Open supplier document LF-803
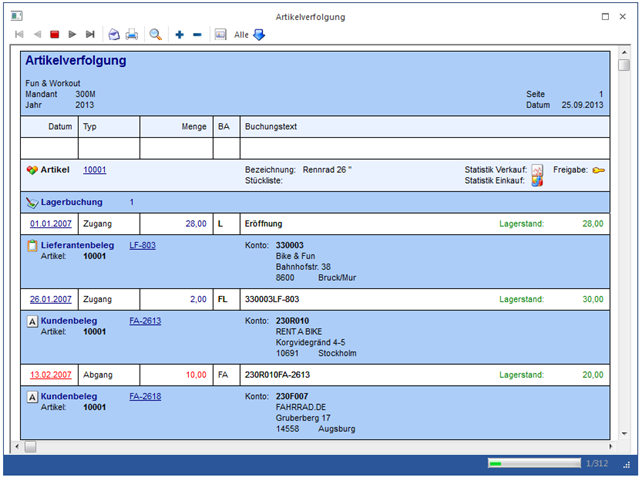This screenshot has width=642, height=478. coord(142,245)
